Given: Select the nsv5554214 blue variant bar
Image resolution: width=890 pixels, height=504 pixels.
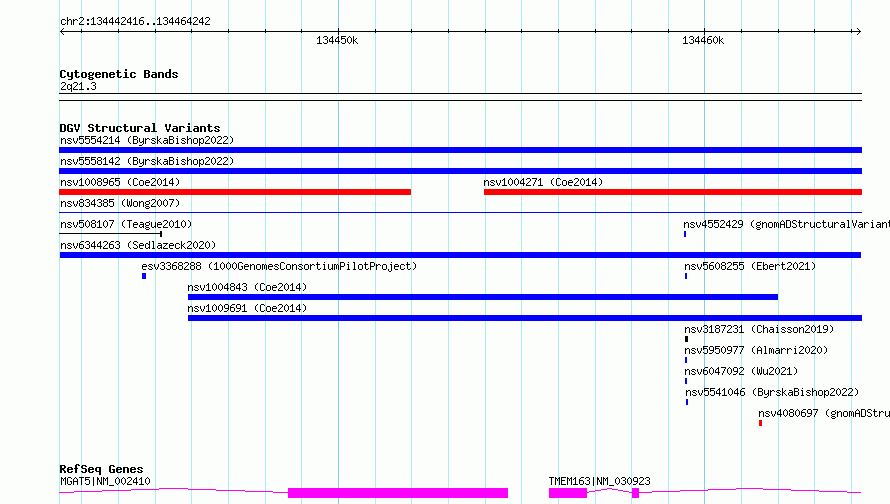Looking at the screenshot, I should coord(460,150).
